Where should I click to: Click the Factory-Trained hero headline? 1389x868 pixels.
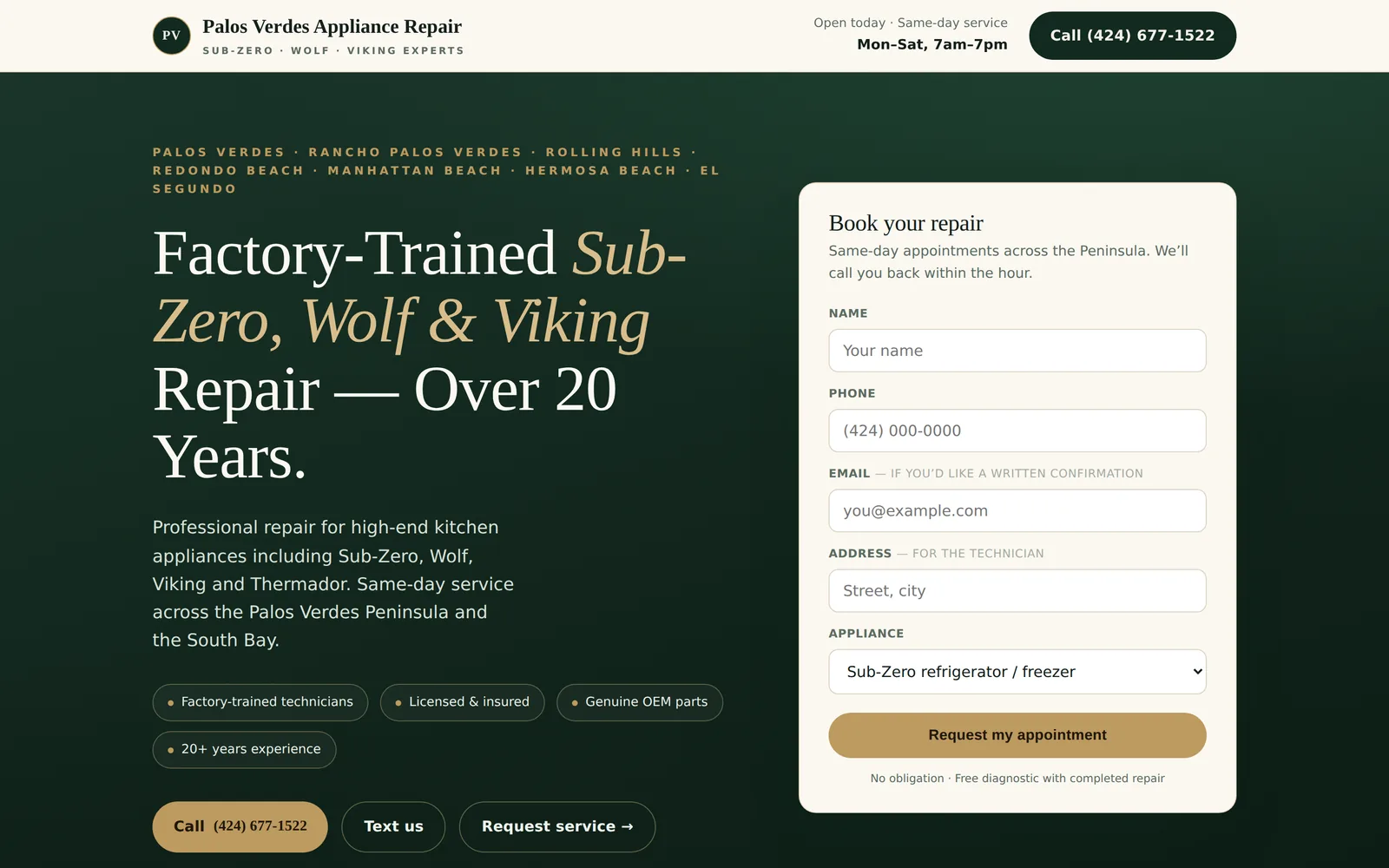[419, 354]
